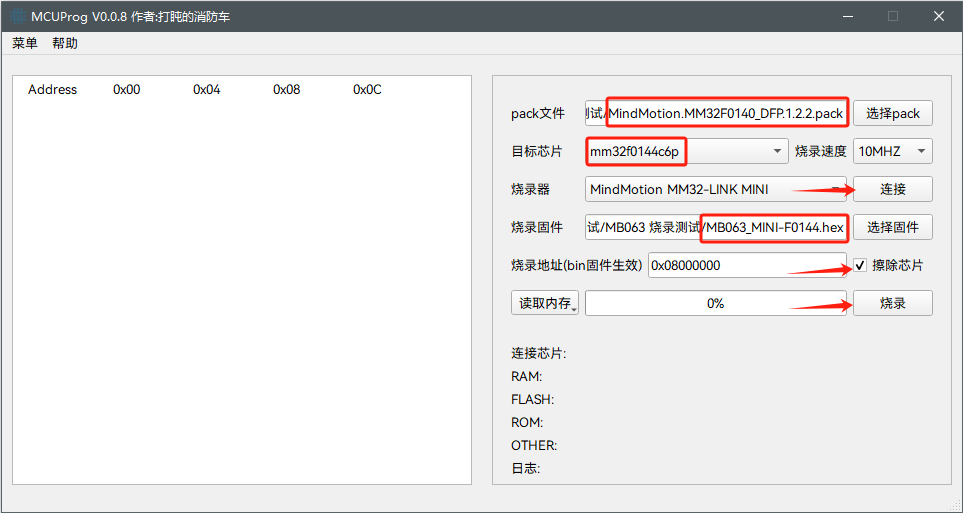
Task: Open the 帮助 menu
Action: (65, 43)
